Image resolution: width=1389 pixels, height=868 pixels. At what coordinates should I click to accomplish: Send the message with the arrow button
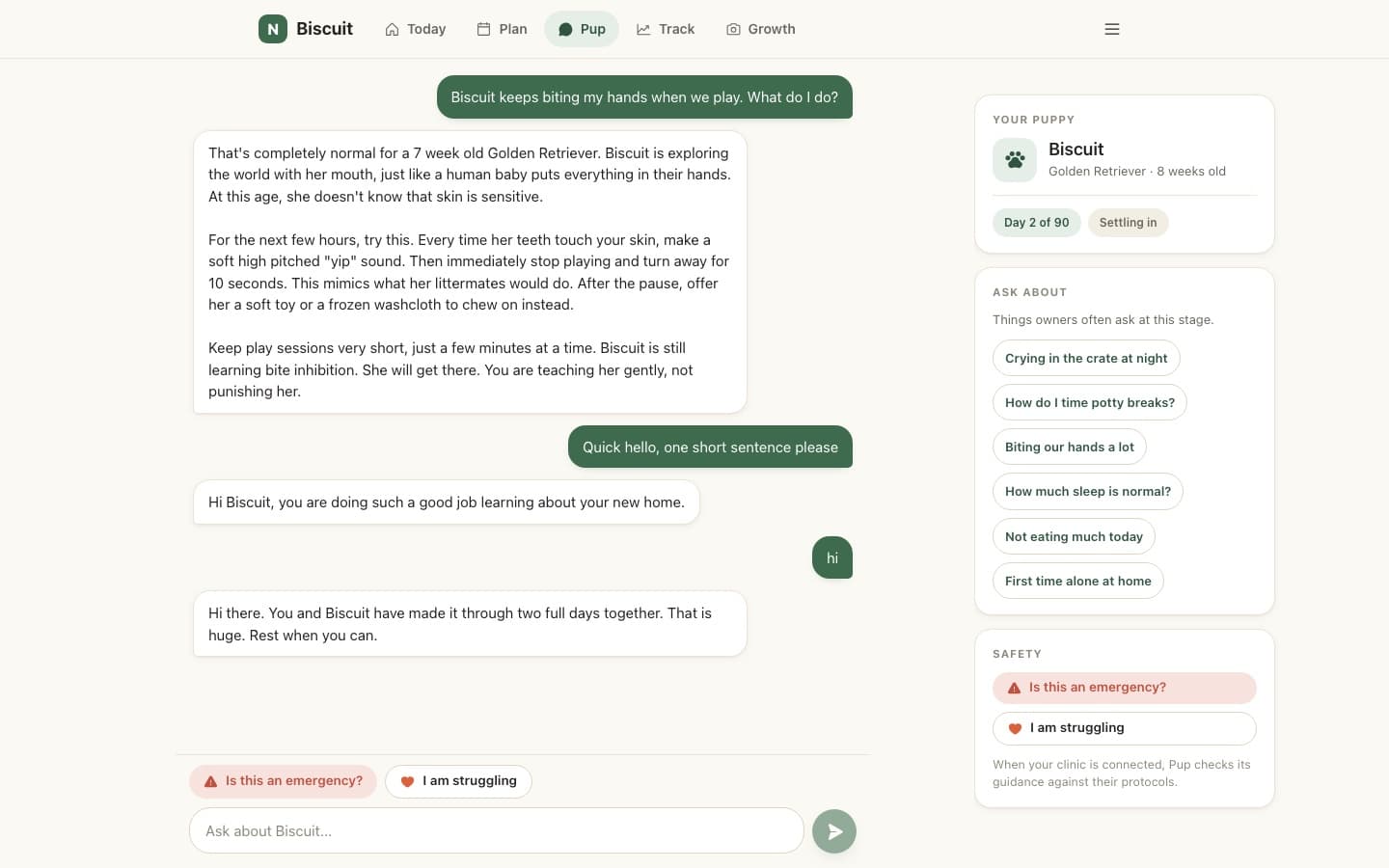point(834,831)
